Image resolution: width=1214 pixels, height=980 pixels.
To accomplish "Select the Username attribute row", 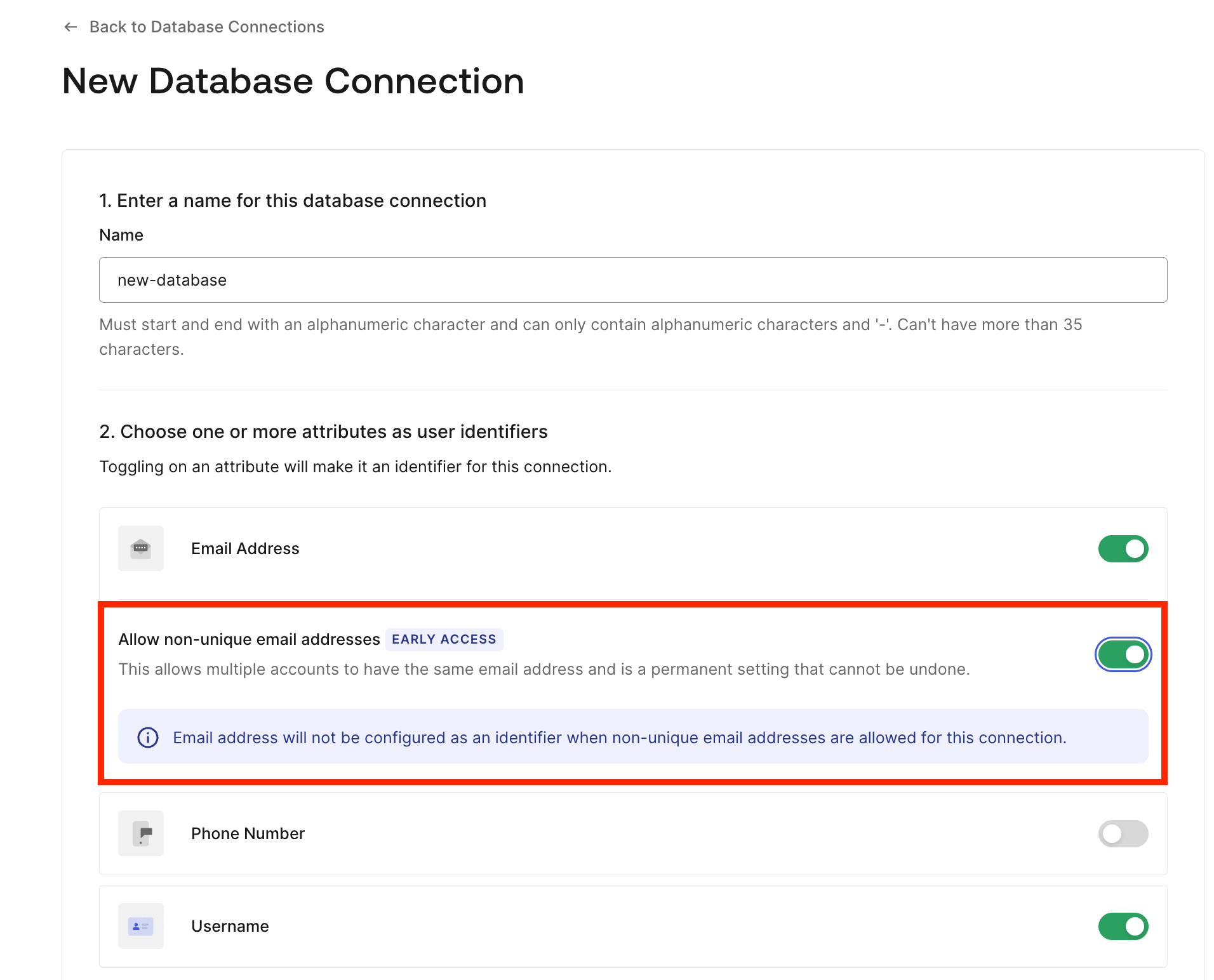I will click(x=571, y=926).
